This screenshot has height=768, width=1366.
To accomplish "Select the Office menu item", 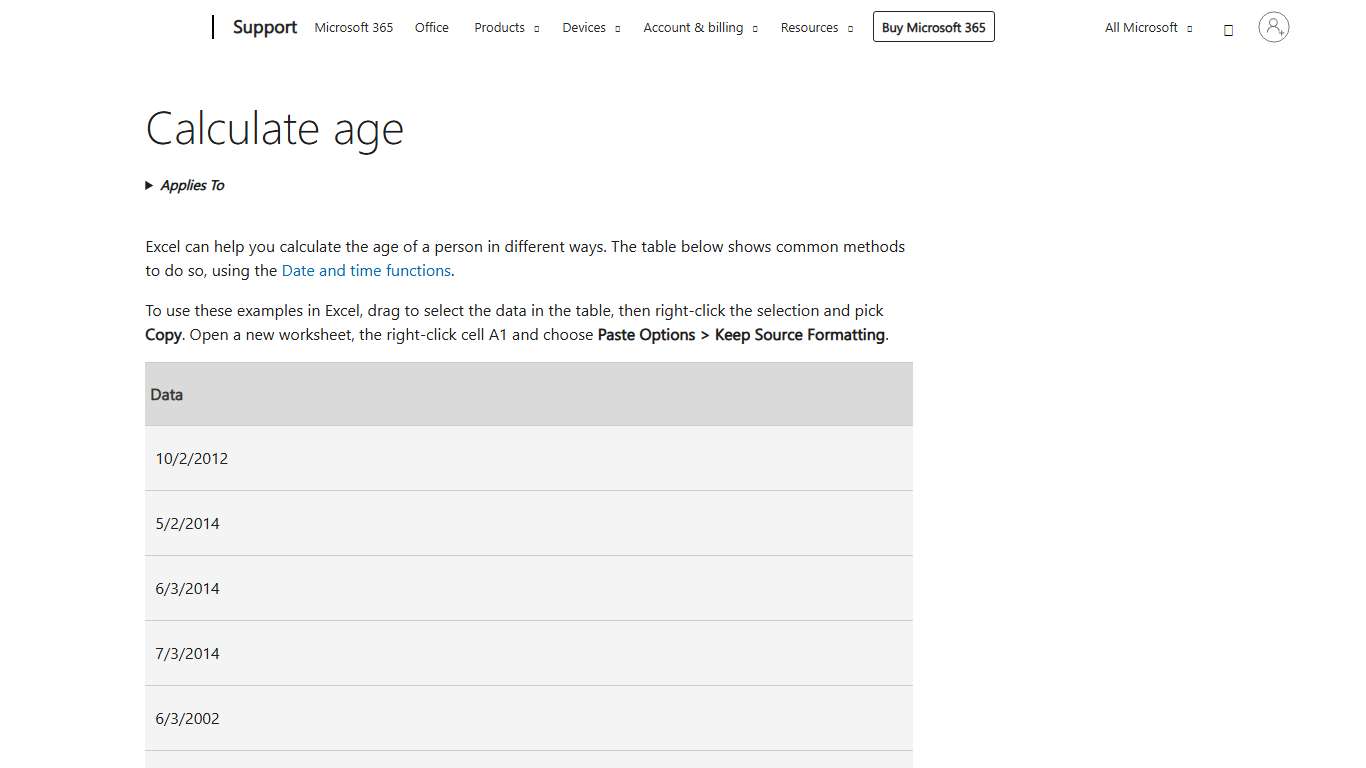I will coord(431,27).
